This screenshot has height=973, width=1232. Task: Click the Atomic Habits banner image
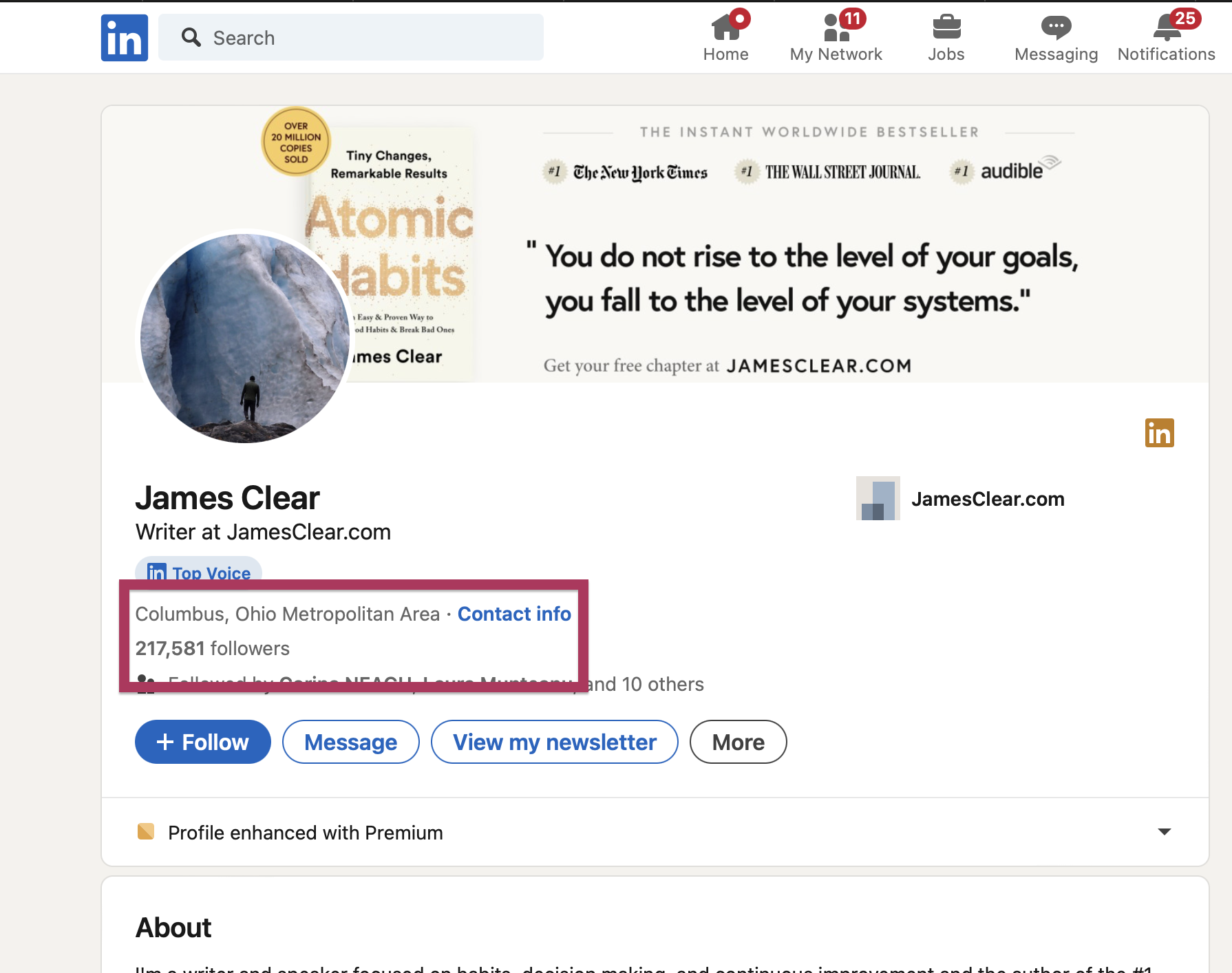coord(655,244)
